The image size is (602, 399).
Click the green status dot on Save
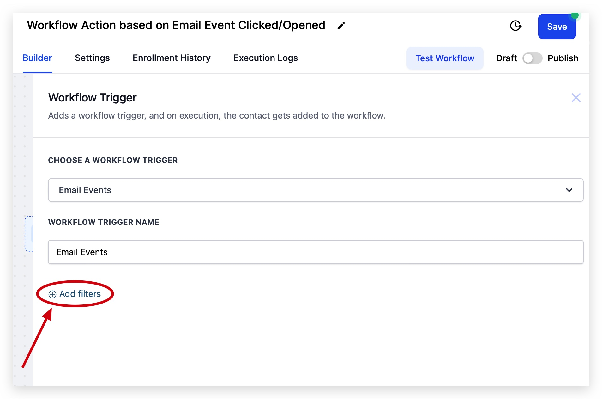pos(574,15)
